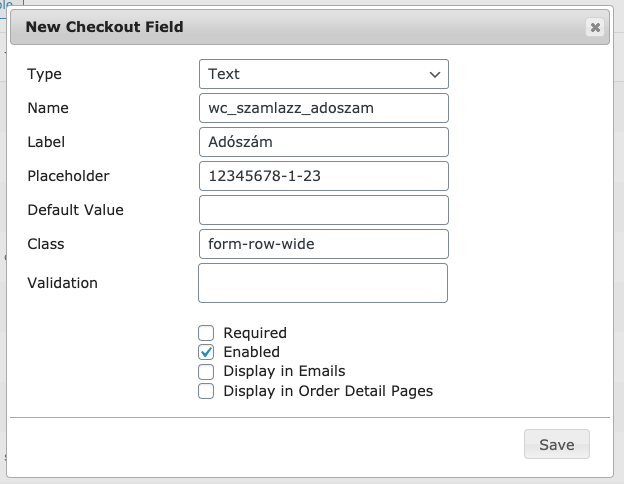Click the Required label text

(255, 333)
